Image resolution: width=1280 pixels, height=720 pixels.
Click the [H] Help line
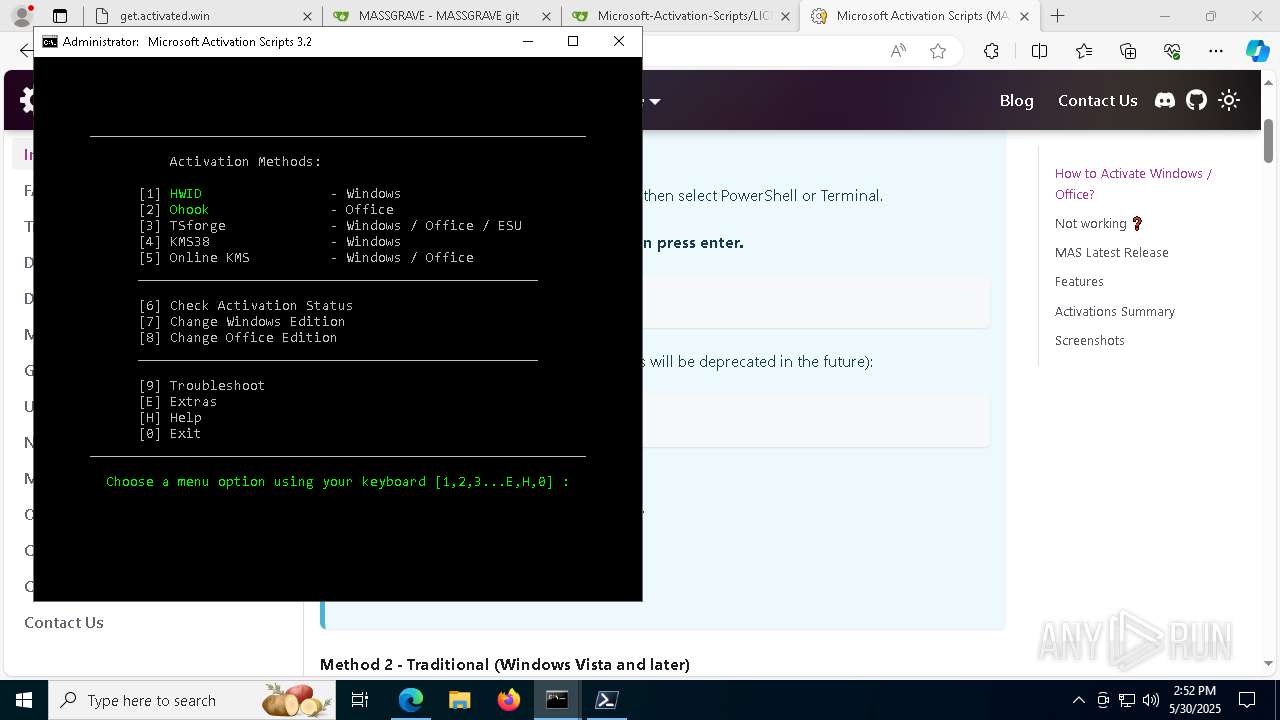tap(170, 417)
